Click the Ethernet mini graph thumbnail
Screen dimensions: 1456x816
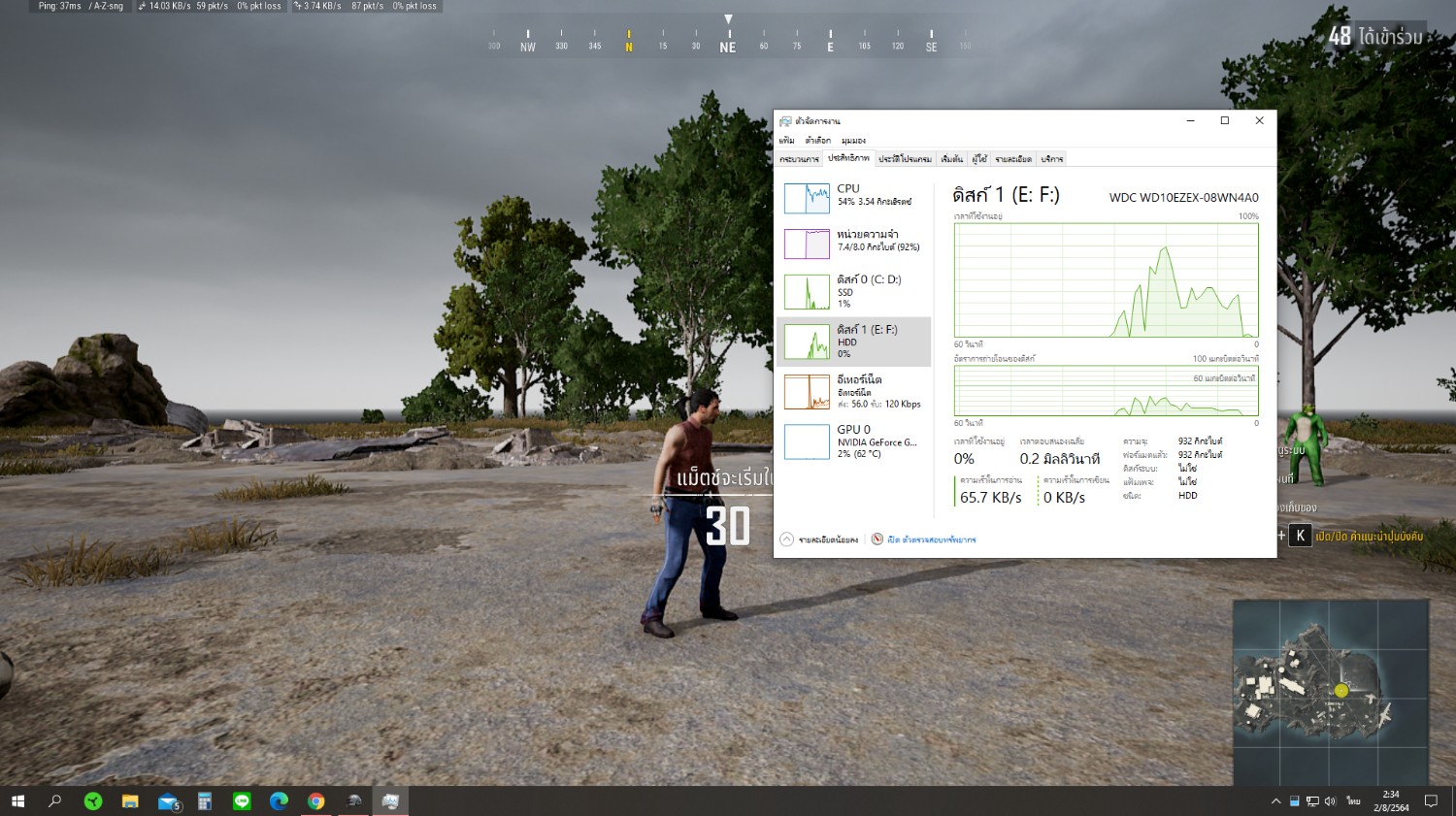(807, 392)
